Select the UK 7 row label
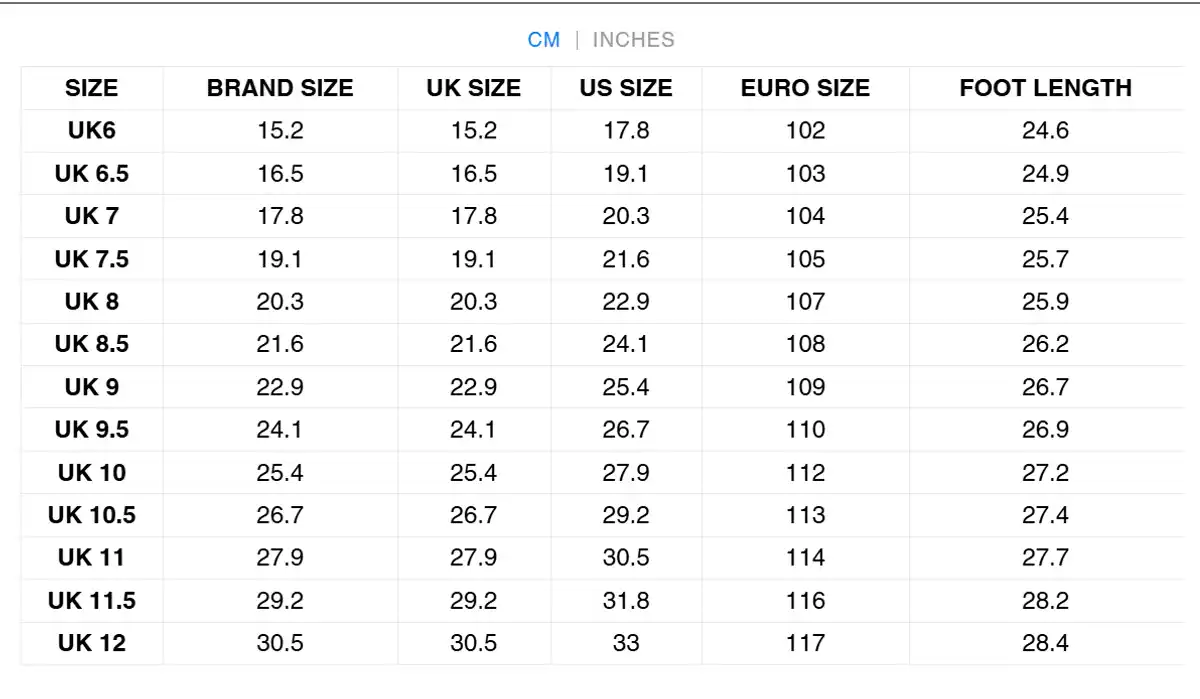The image size is (1200, 699). (x=91, y=216)
